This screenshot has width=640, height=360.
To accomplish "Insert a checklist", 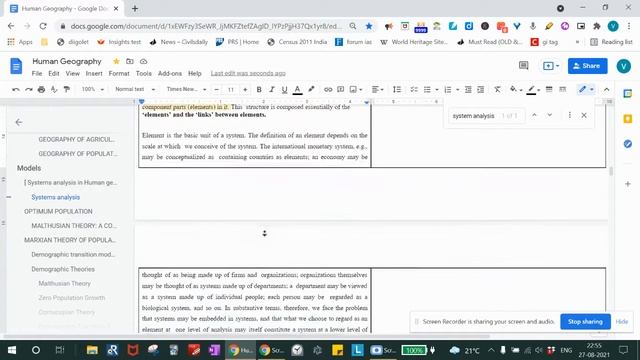I will point(414,89).
